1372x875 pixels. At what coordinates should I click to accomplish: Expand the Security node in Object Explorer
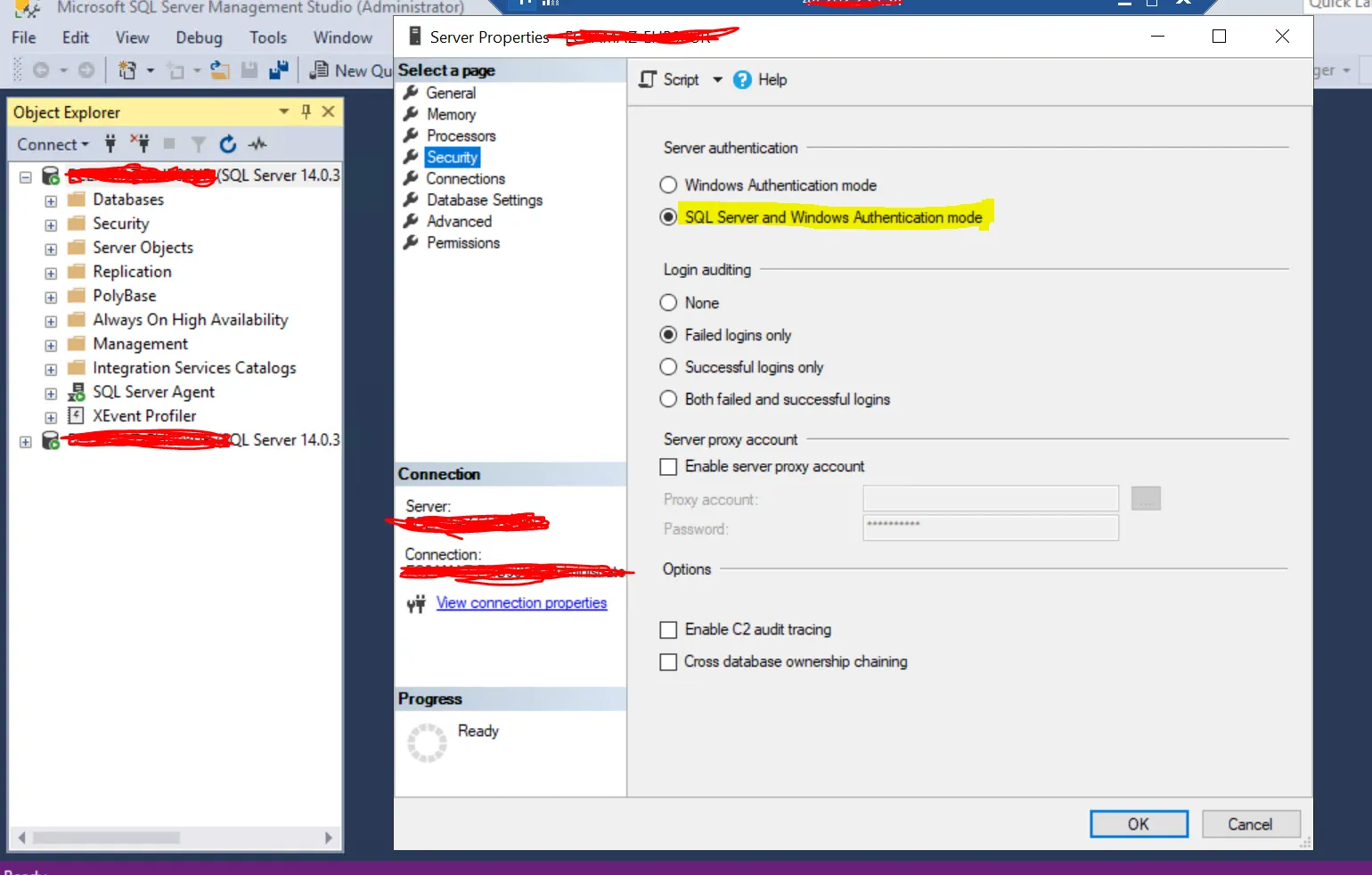[x=51, y=225]
